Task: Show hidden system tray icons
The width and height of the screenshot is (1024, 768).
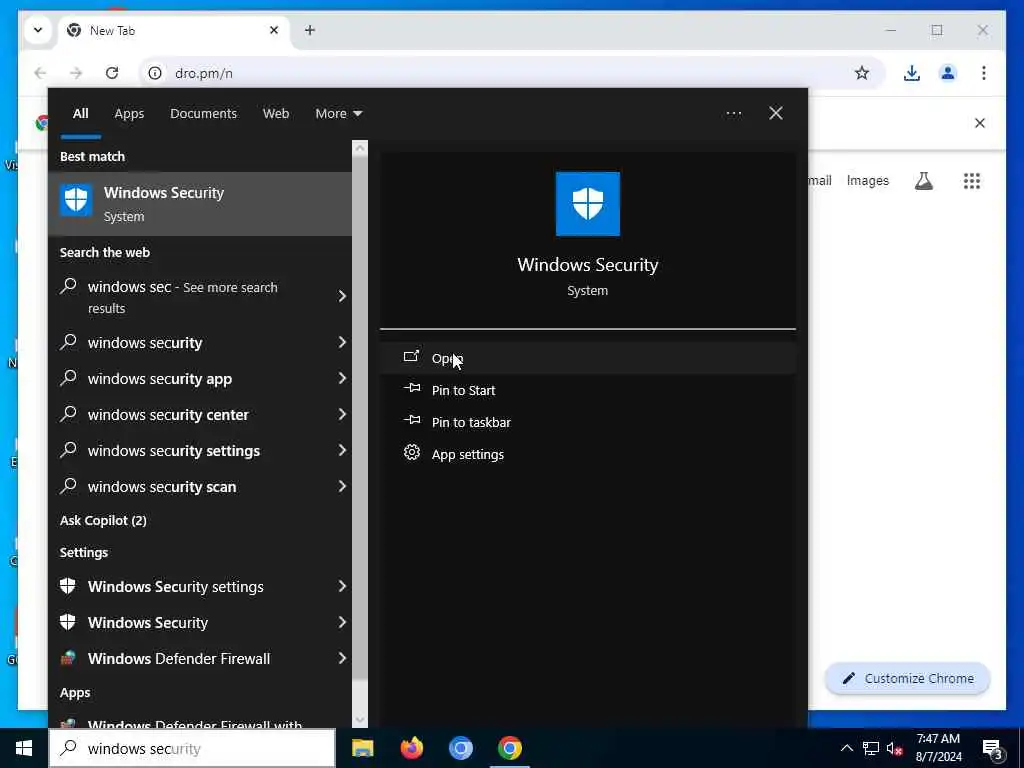Action: (x=846, y=748)
